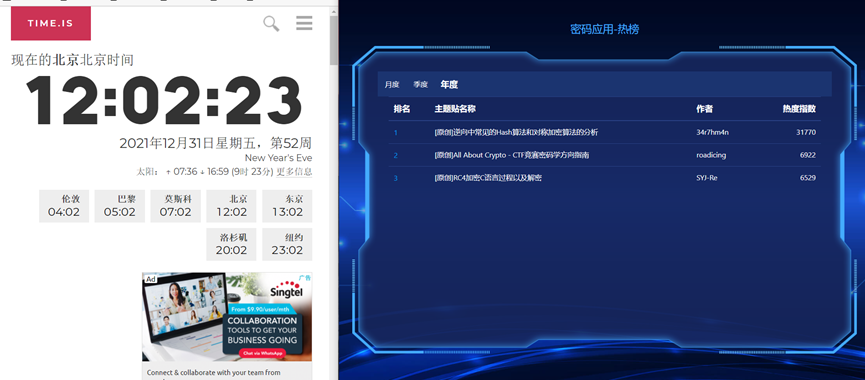Switch to the 季度 tab
Screen dimensions: 865x380
420,84
